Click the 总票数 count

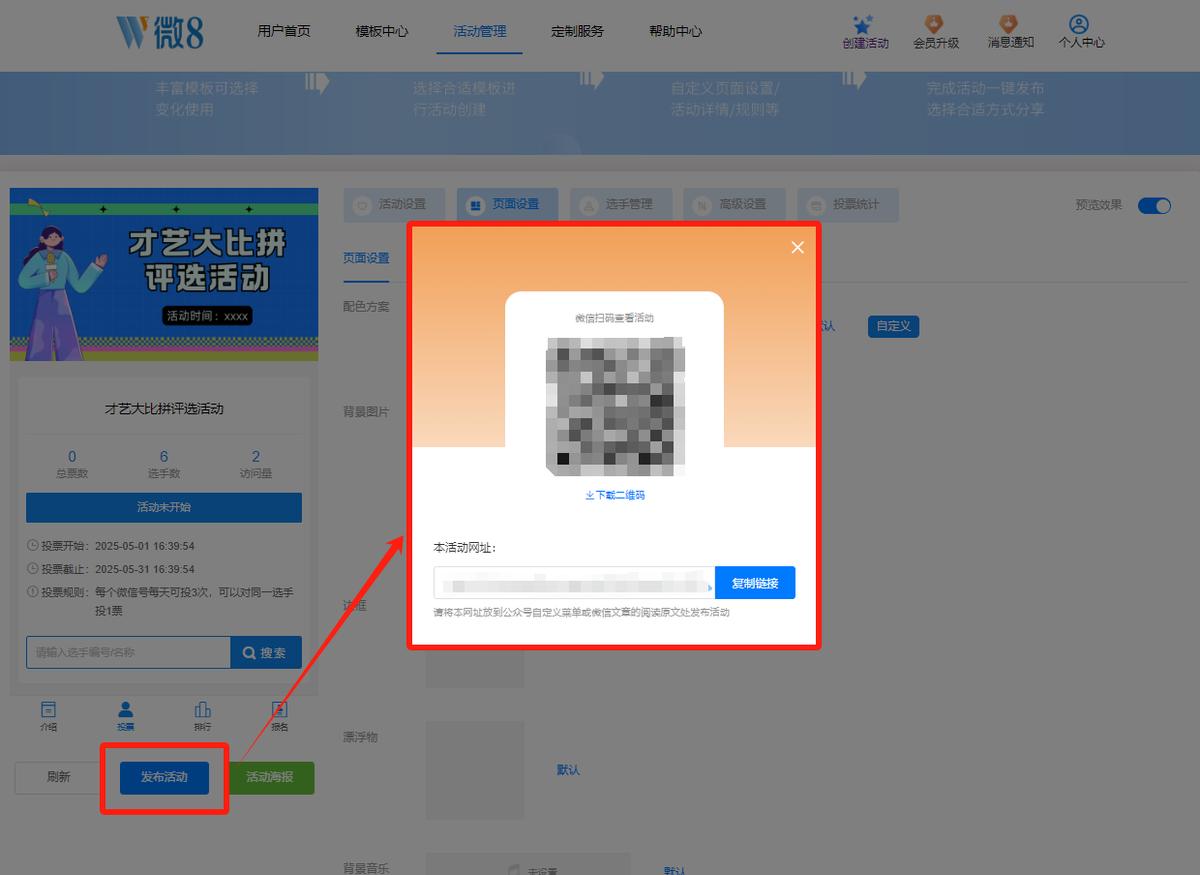coord(72,464)
